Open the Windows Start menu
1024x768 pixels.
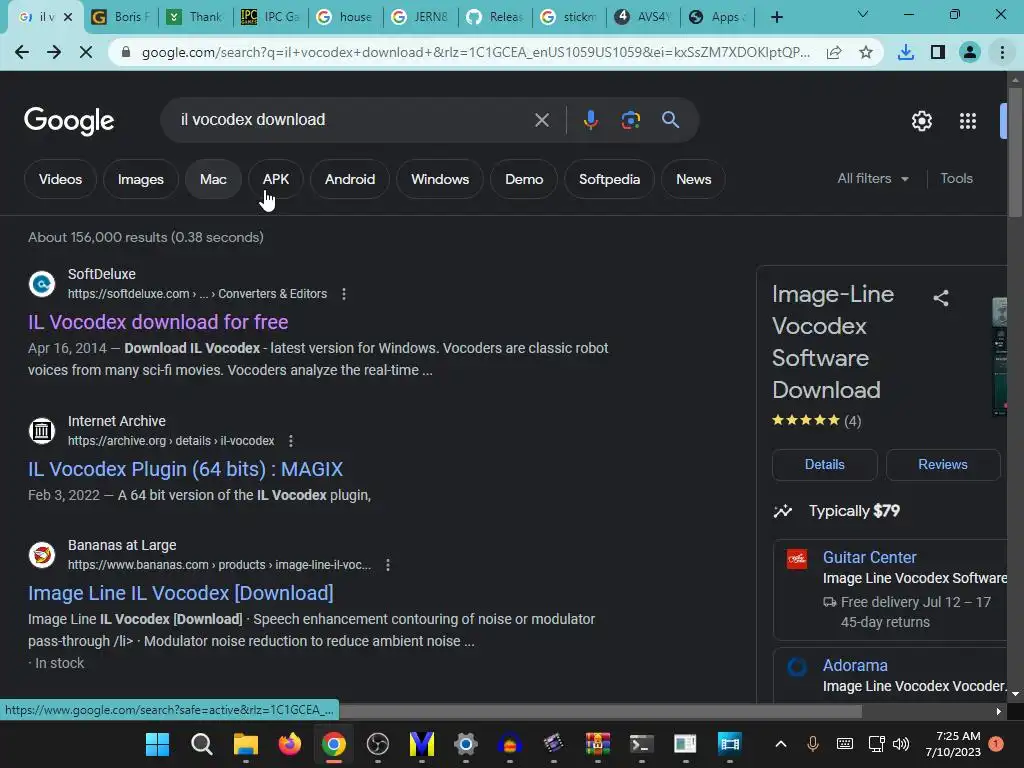tap(157, 744)
